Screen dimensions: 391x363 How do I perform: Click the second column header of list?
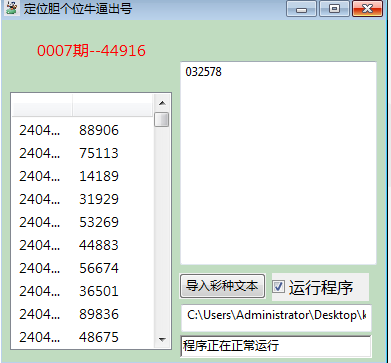tap(112, 105)
